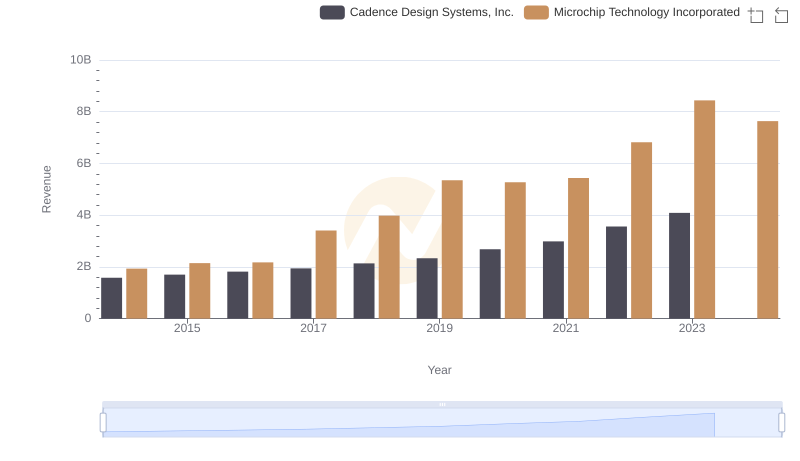This screenshot has height=461, width=800.
Task: Toggle Cadence Design Systems, Inc. legend label
Action: pyautogui.click(x=432, y=12)
